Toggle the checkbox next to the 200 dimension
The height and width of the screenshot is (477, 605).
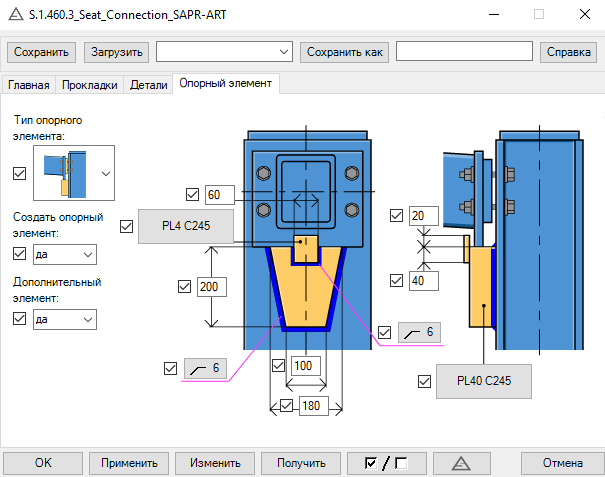click(182, 287)
